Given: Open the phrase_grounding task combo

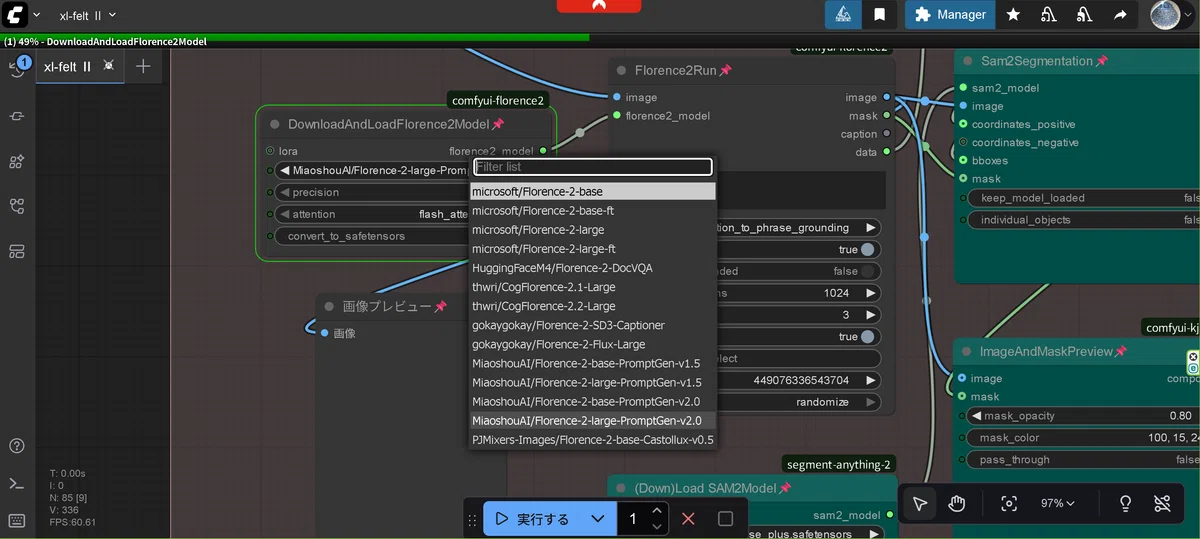Looking at the screenshot, I should (x=798, y=228).
